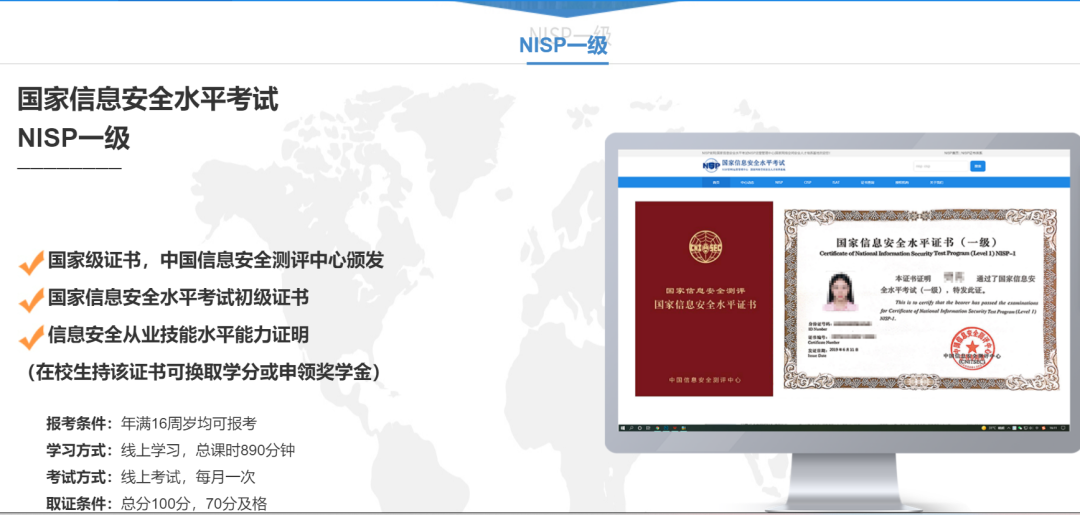1080x515 pixels.
Task: Select the NISP一级 tab heading
Action: 563,45
